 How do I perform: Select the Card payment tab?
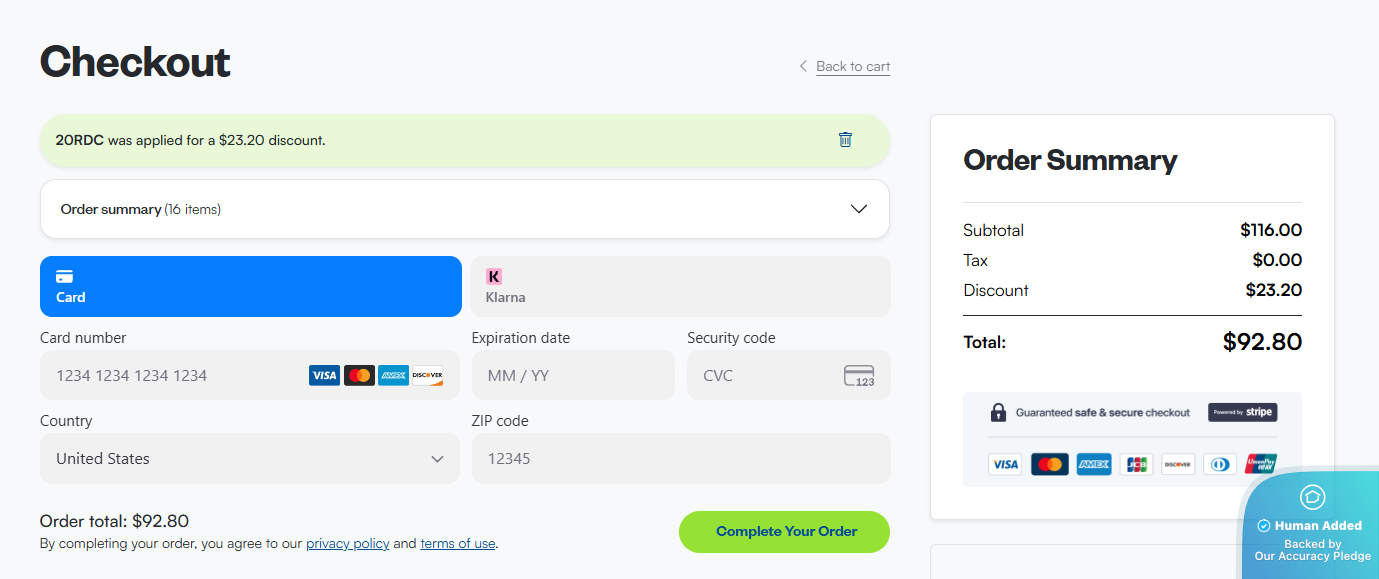[250, 287]
